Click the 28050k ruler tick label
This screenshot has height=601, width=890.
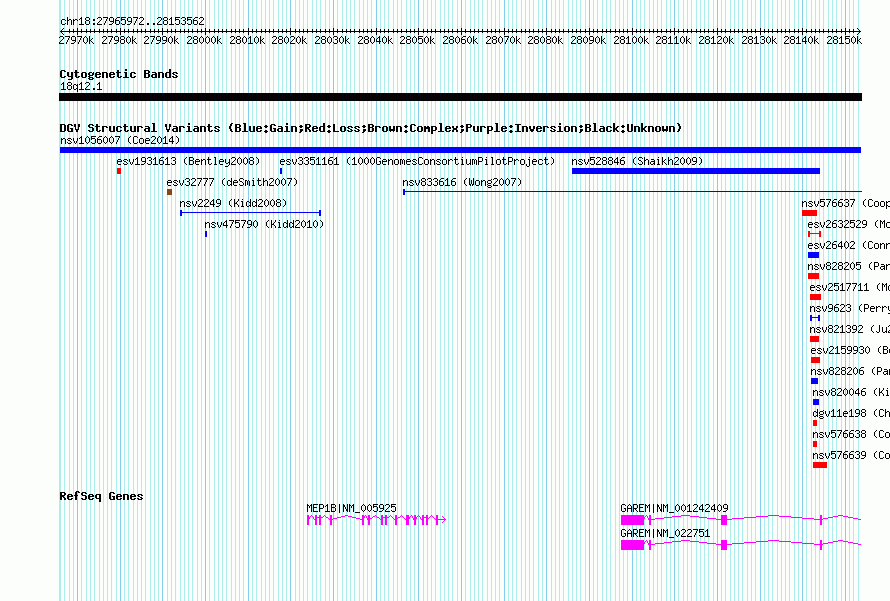point(417,40)
